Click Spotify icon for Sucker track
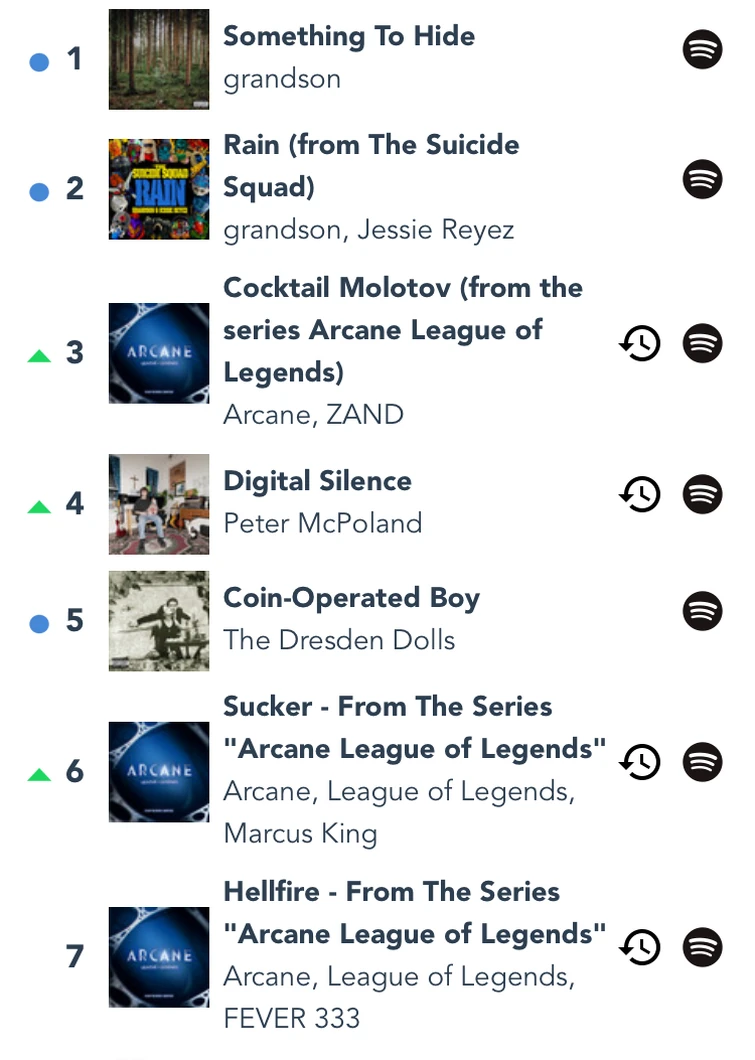Screen dimensions: 755x1060 (x=702, y=762)
